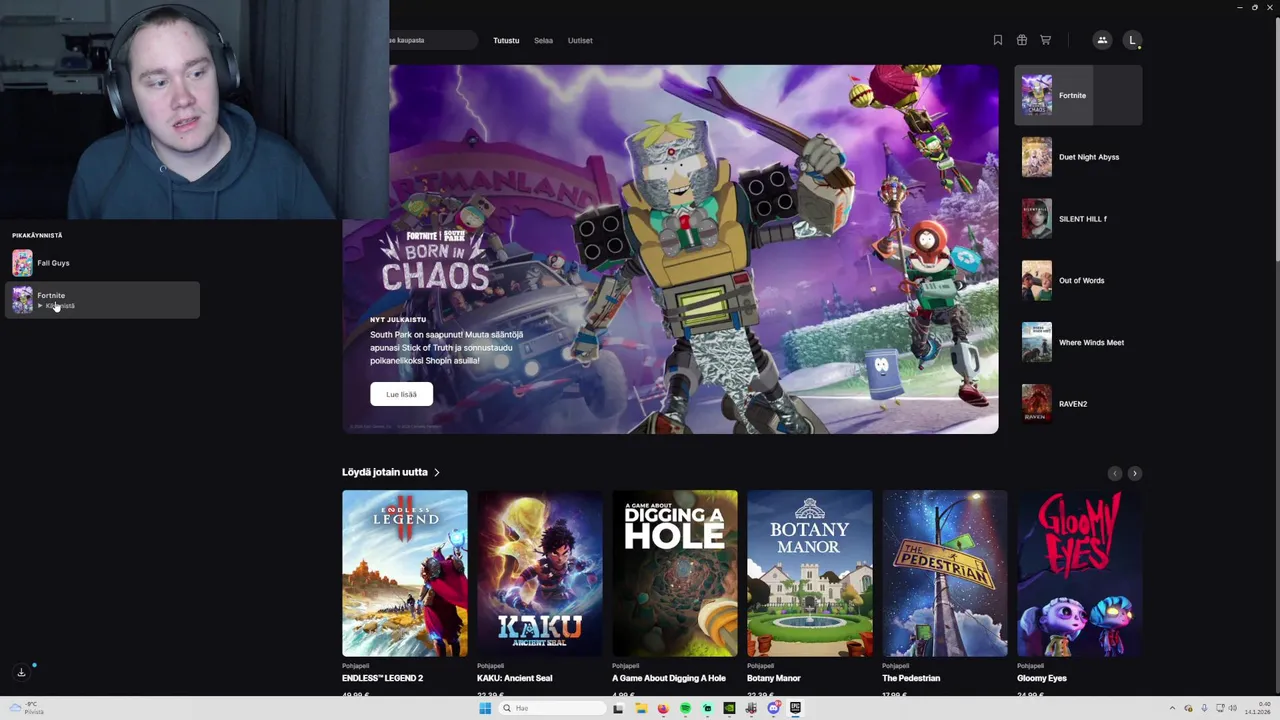Select SILENT HILL f in featured list
Viewport: 1280px width, 720px height.
[1078, 219]
